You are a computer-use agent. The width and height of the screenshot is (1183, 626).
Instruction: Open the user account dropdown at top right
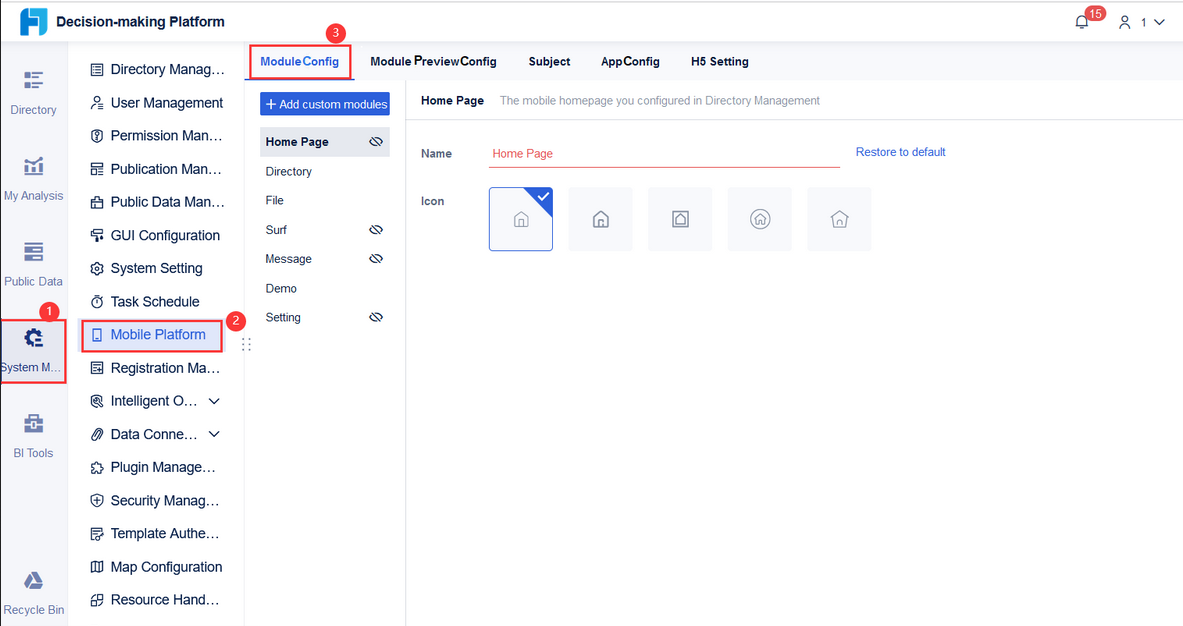click(1140, 21)
